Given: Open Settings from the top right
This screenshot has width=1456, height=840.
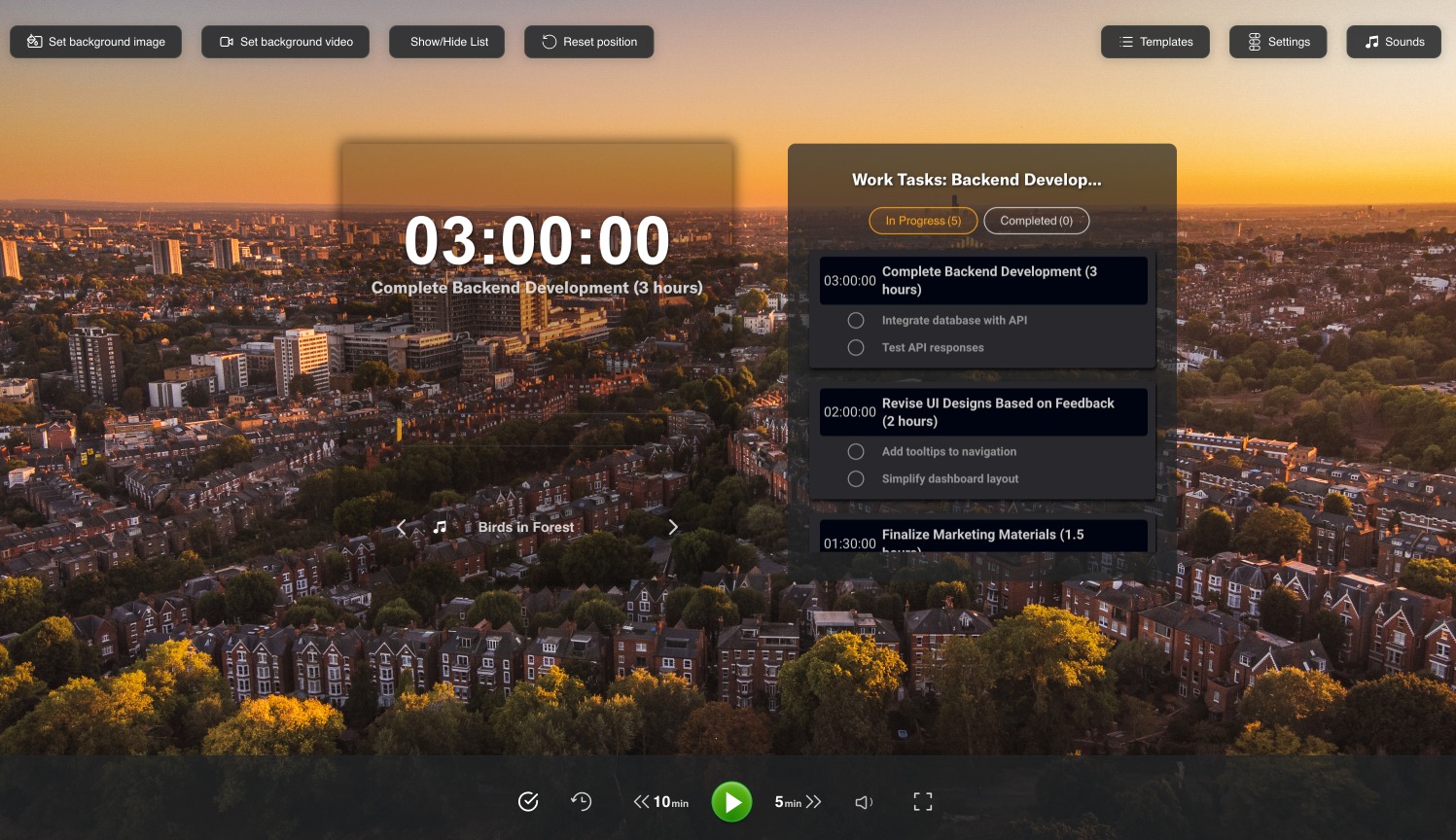Looking at the screenshot, I should click(1277, 42).
